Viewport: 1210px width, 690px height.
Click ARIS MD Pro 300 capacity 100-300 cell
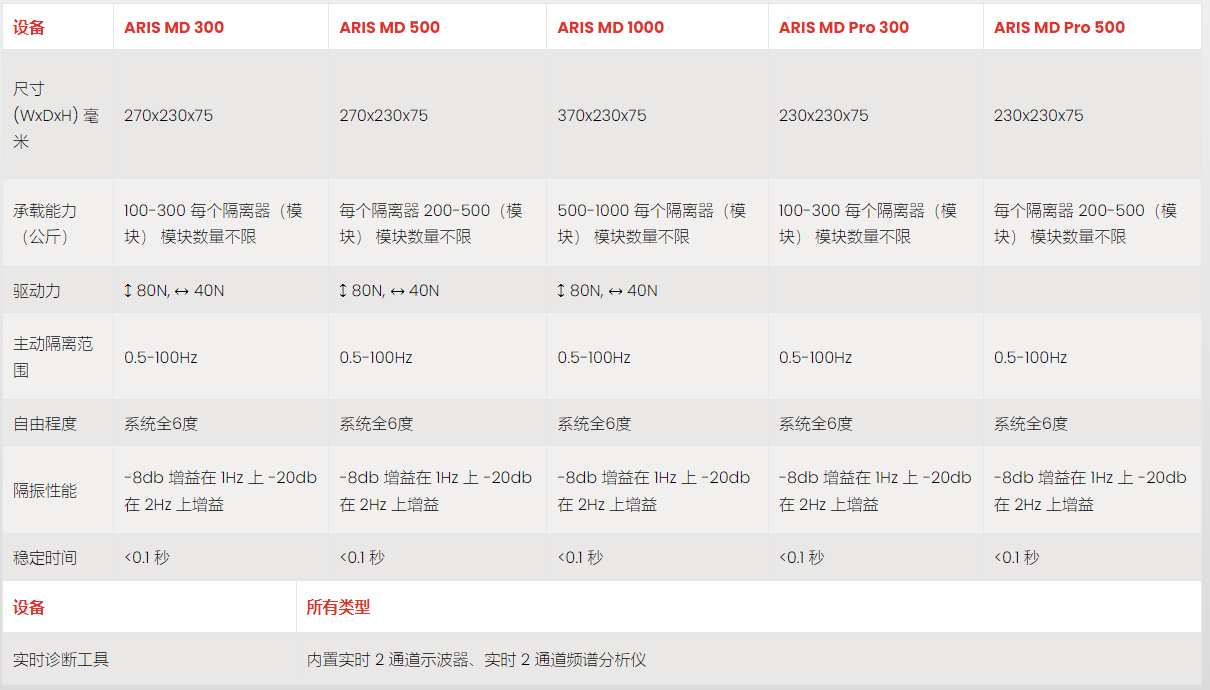868,224
